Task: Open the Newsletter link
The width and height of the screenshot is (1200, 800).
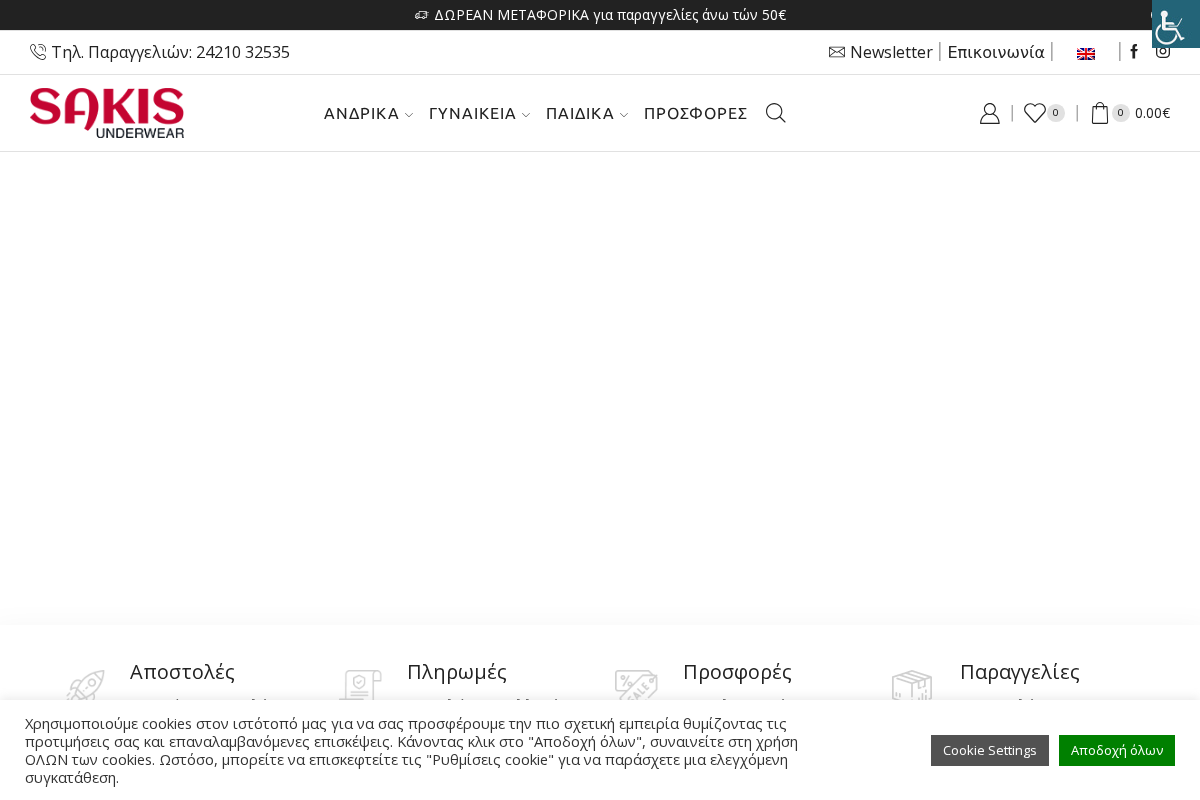Action: 891,52
